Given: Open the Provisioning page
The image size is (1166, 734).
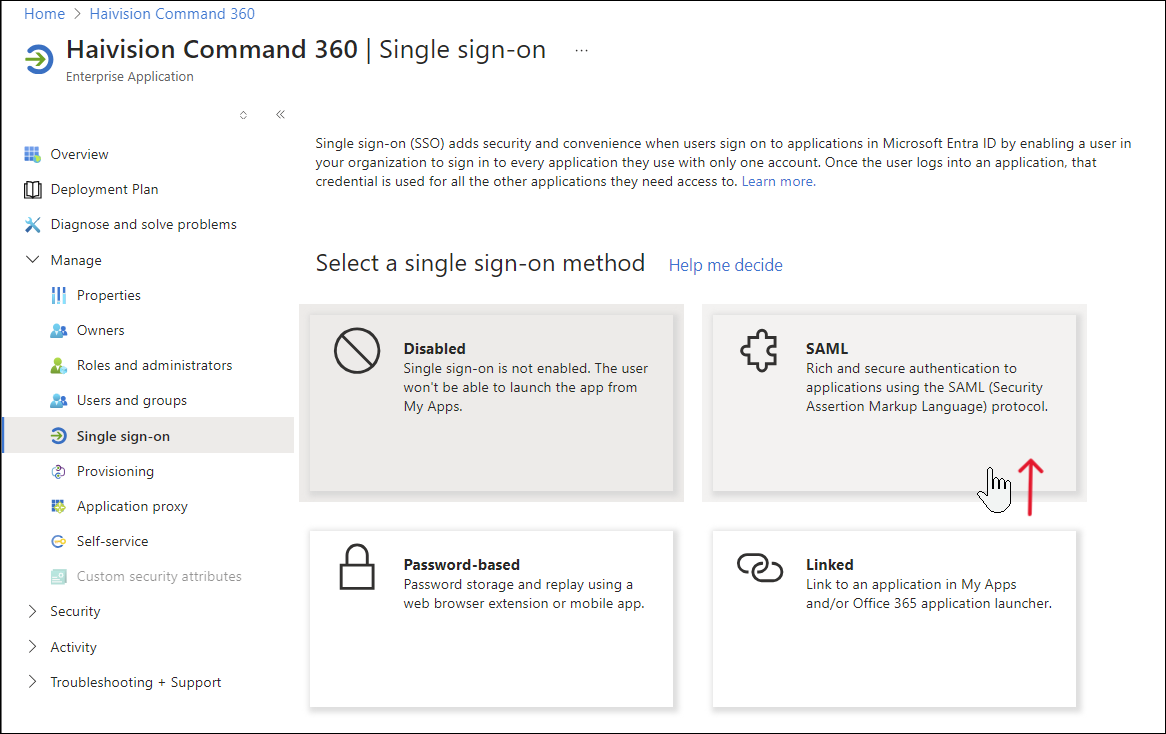Looking at the screenshot, I should coord(114,470).
